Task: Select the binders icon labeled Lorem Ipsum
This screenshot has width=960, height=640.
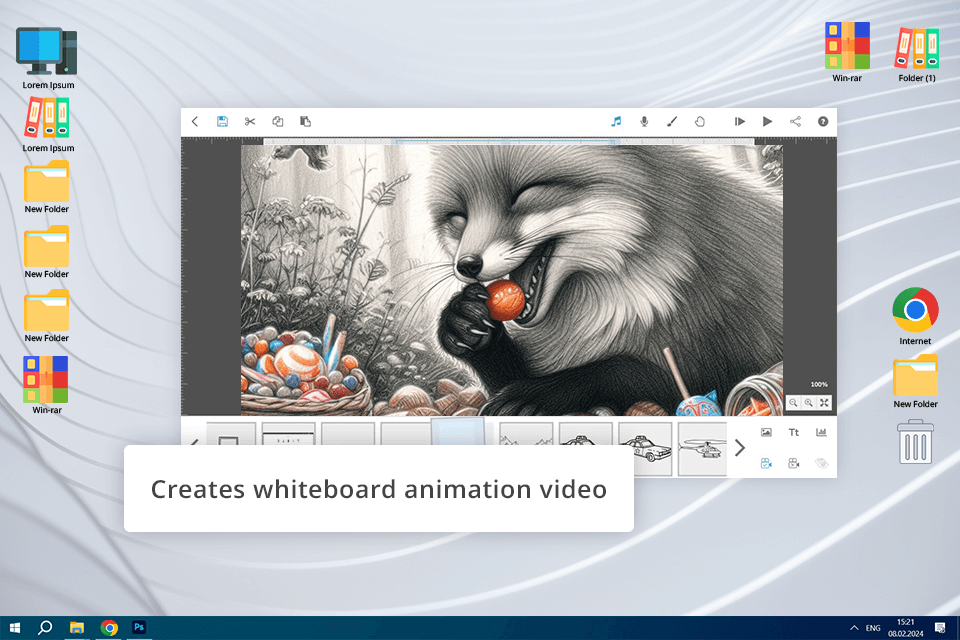Action: tap(48, 124)
